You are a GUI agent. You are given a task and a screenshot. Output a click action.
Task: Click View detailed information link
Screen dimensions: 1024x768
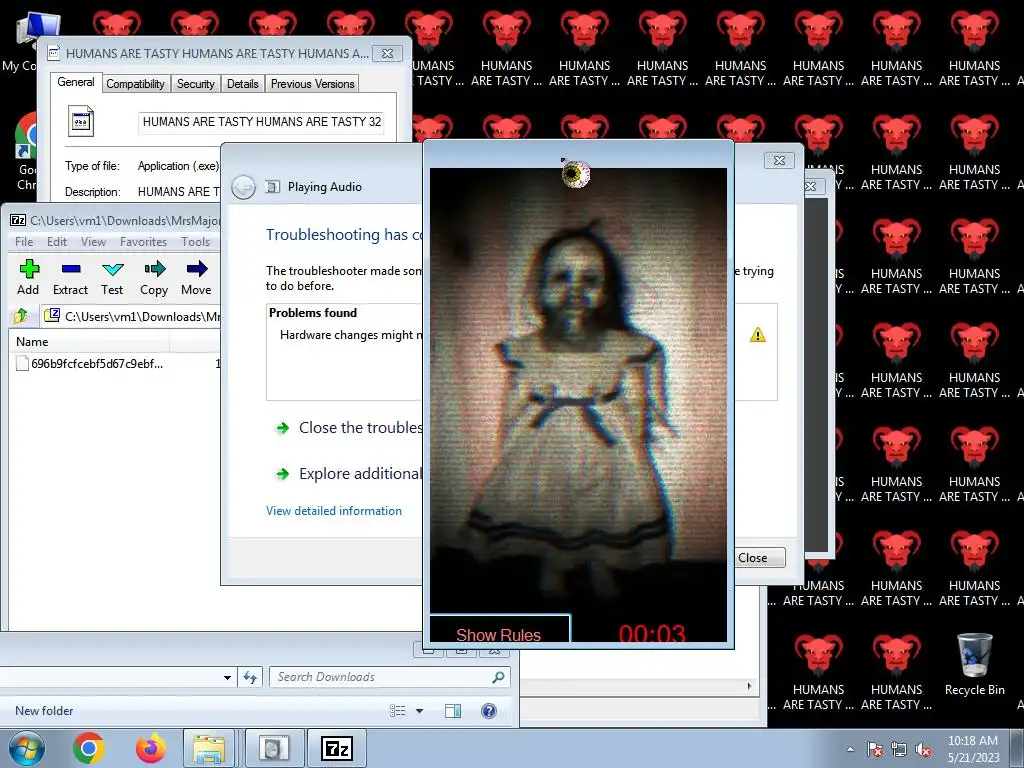(x=334, y=511)
